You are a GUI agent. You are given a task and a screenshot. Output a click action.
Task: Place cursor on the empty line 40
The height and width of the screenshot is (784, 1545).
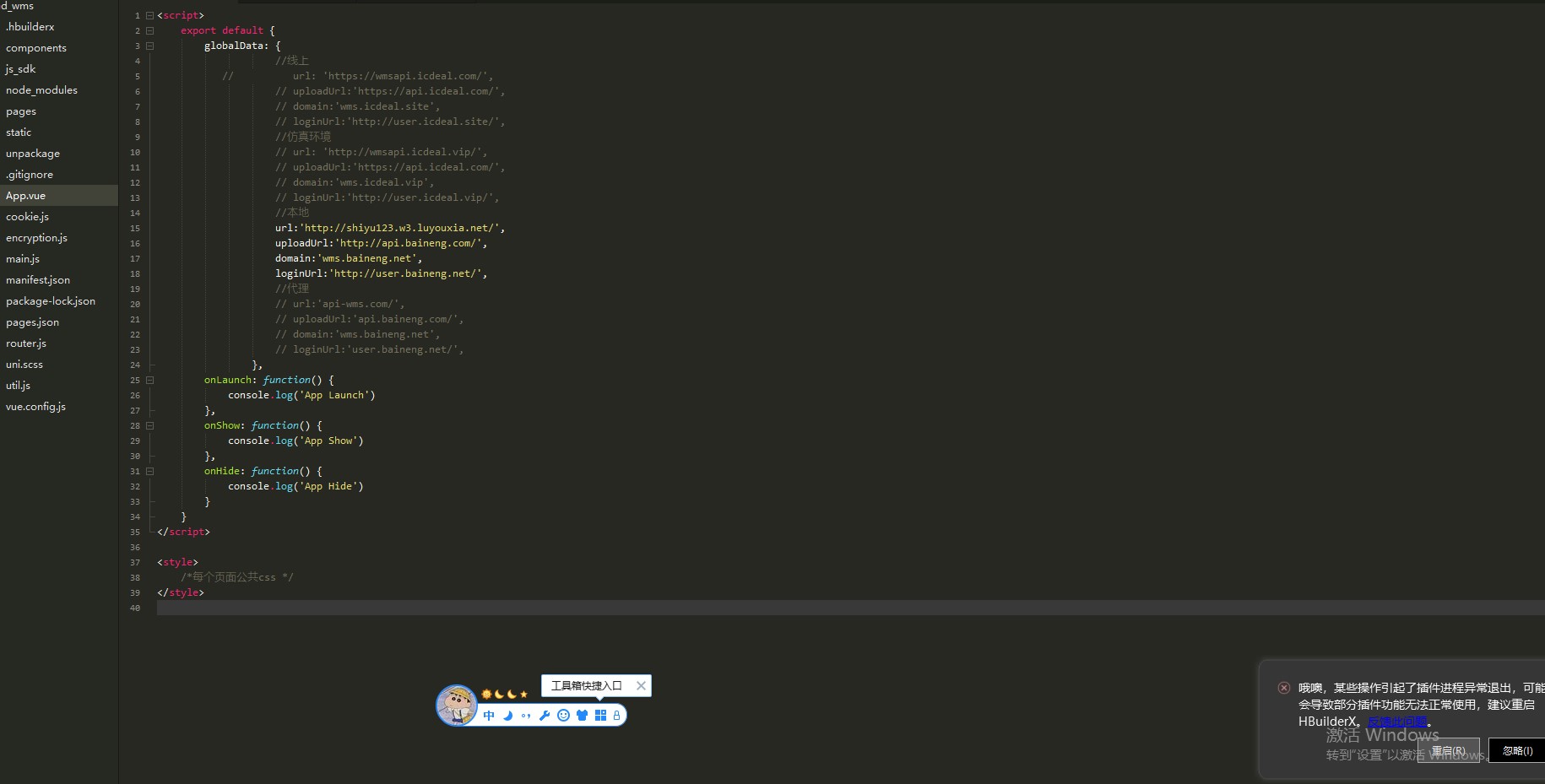850,608
